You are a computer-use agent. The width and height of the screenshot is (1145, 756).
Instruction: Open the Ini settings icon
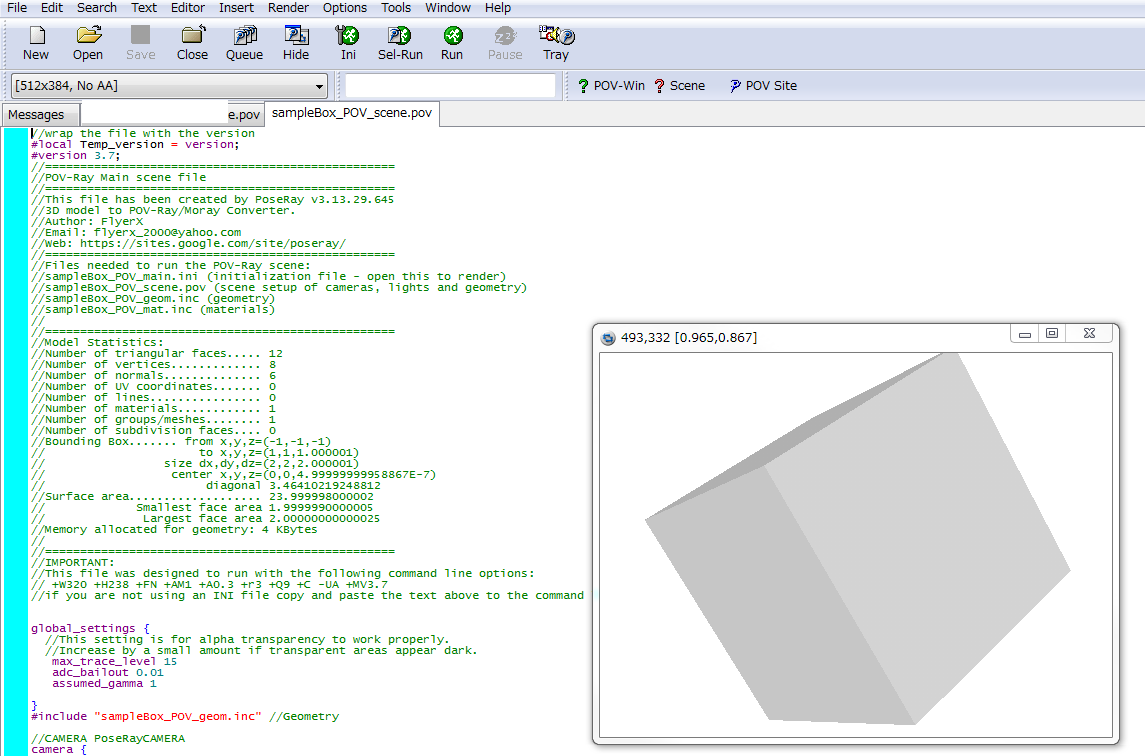tap(348, 43)
